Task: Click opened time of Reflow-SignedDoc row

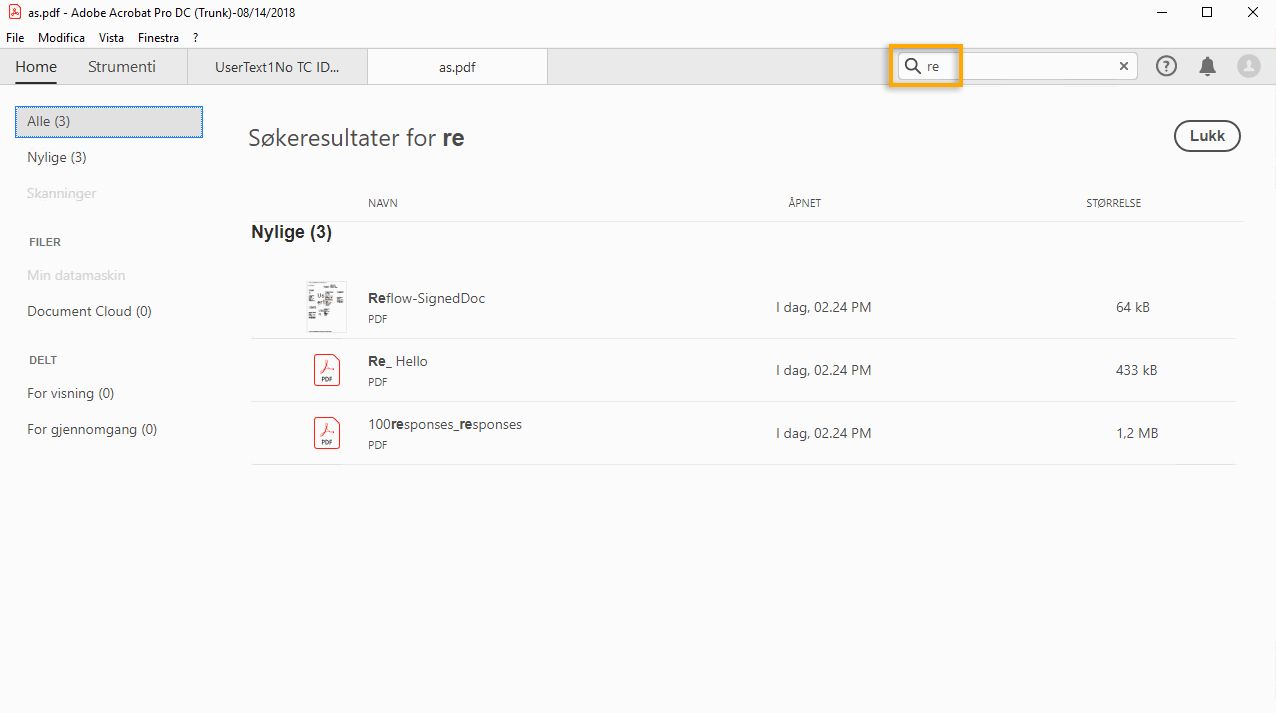Action: 824,307
